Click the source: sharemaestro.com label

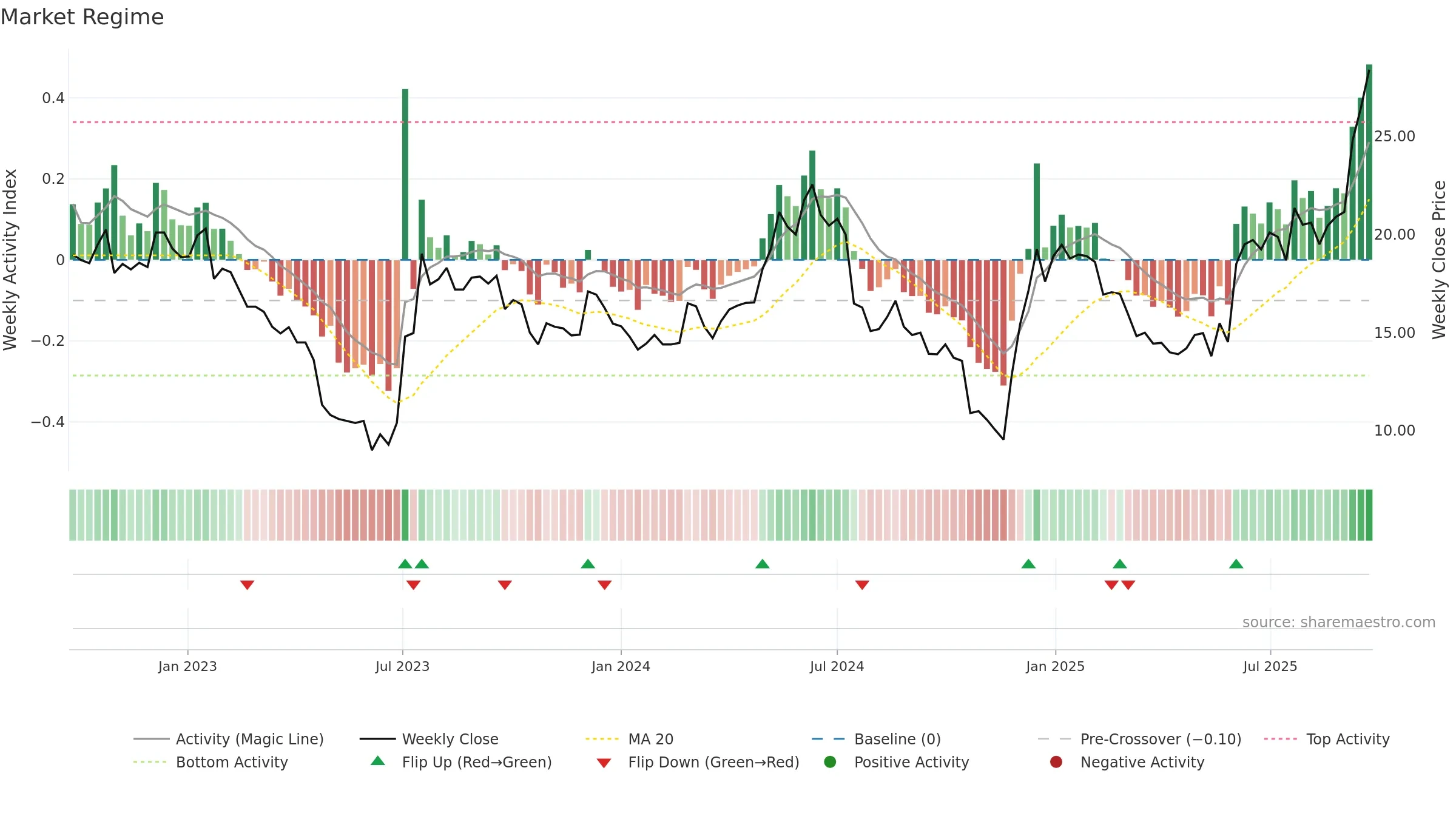pos(1339,622)
